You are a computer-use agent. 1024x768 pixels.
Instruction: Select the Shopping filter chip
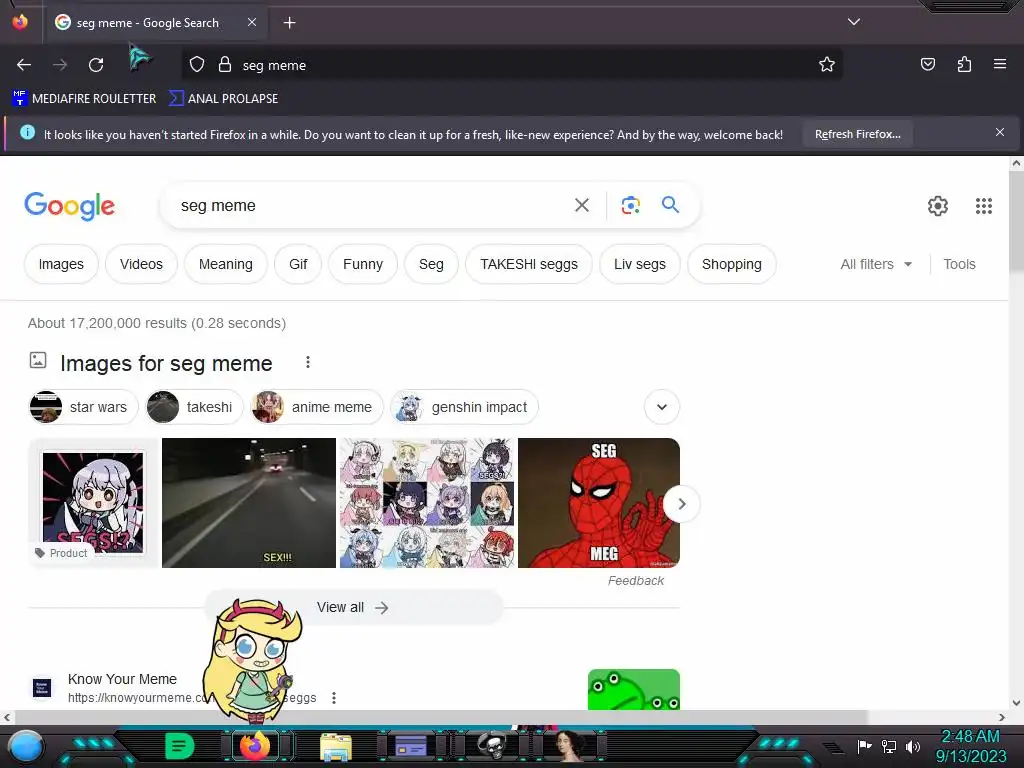pos(731,264)
